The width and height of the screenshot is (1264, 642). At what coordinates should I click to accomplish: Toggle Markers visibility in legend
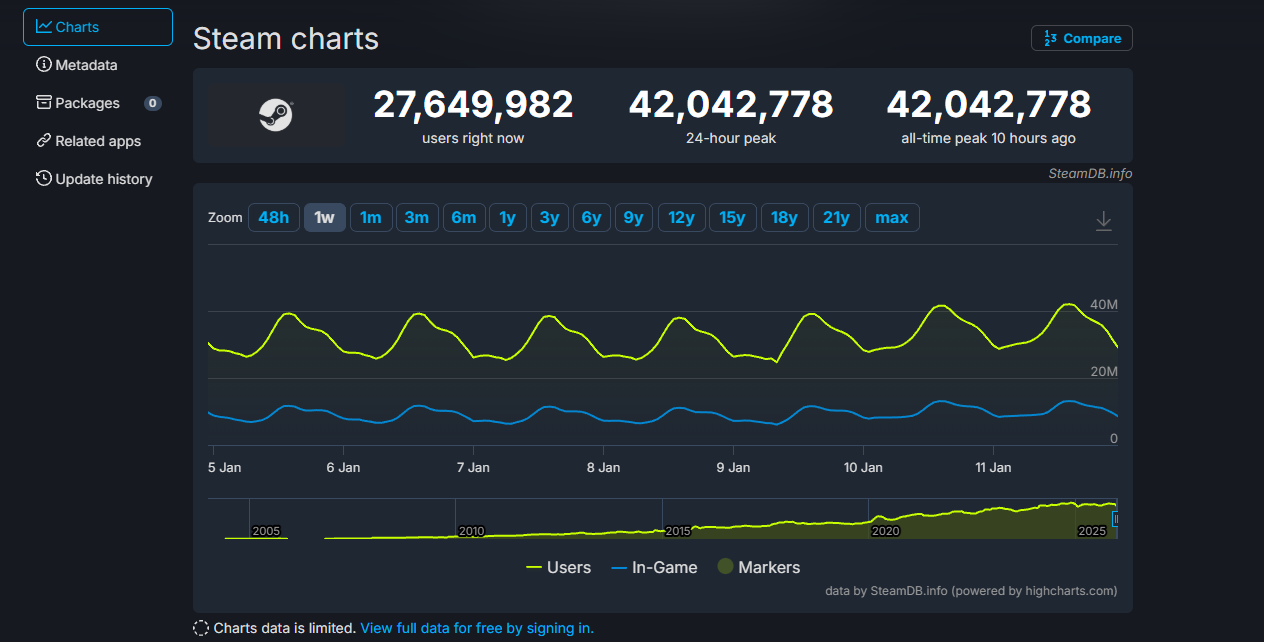[x=758, y=567]
